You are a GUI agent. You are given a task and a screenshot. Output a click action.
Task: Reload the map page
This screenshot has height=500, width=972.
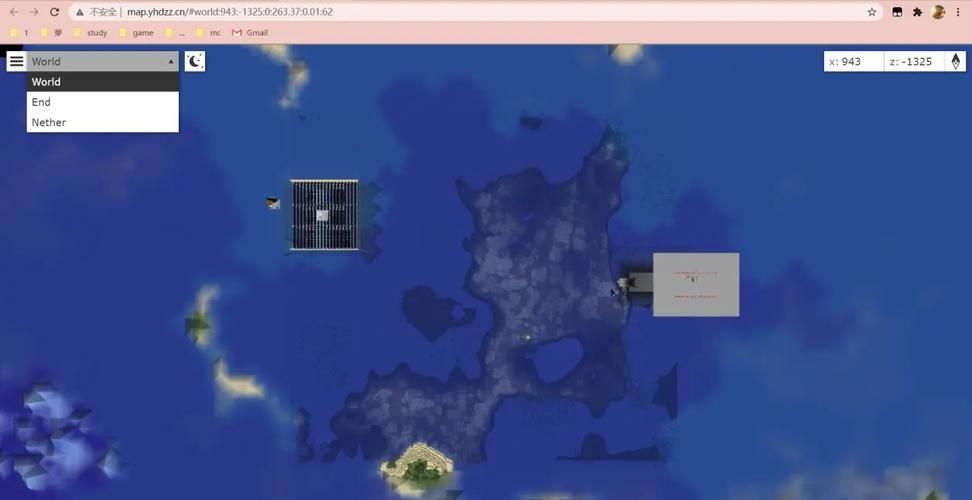tap(55, 12)
